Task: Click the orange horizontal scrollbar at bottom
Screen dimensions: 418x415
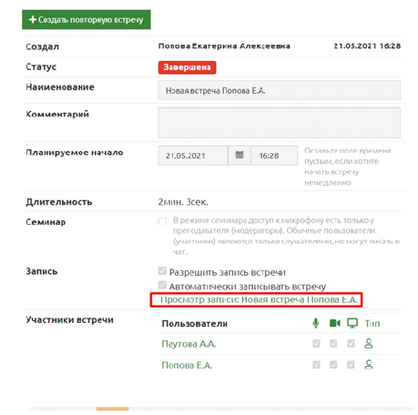Action: (113, 408)
